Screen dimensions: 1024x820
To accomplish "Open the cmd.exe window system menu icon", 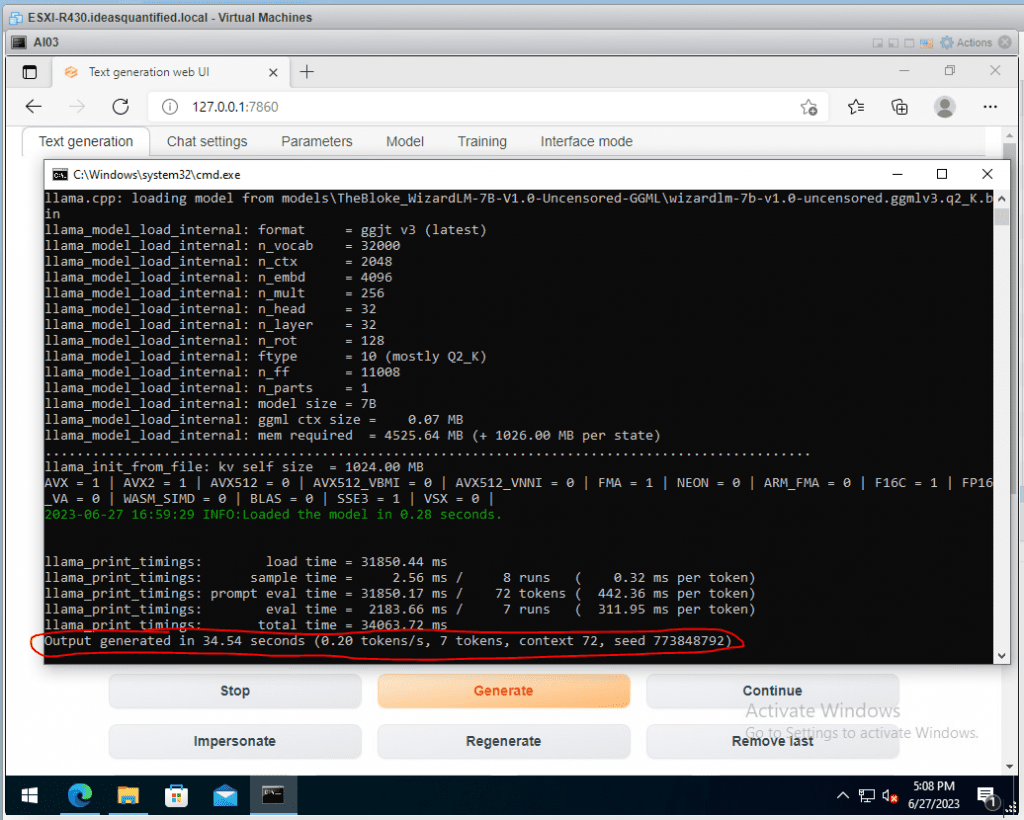I will [60, 174].
